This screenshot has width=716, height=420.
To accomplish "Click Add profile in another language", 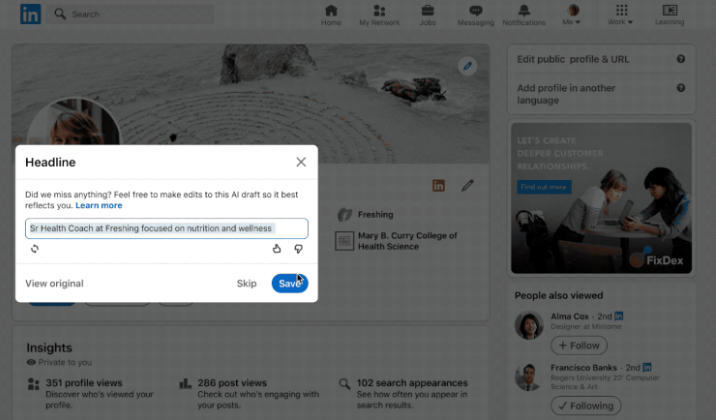I will click(x=566, y=94).
